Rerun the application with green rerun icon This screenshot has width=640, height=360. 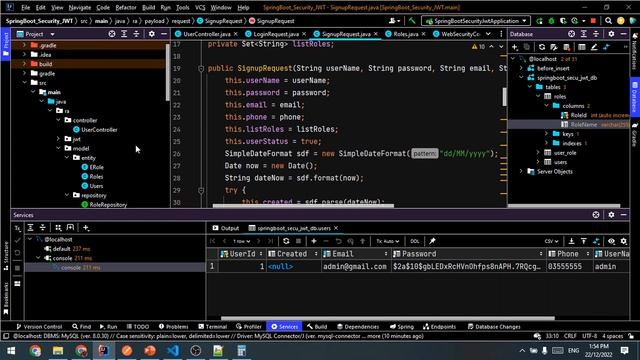pyautogui.click(x=539, y=21)
